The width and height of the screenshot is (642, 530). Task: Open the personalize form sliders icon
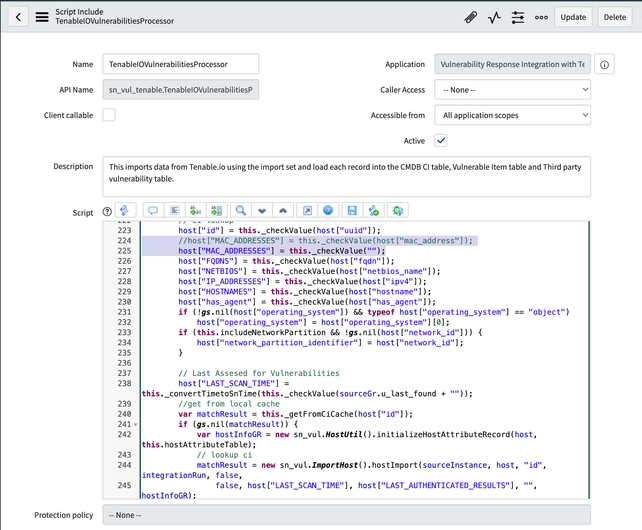pyautogui.click(x=518, y=17)
